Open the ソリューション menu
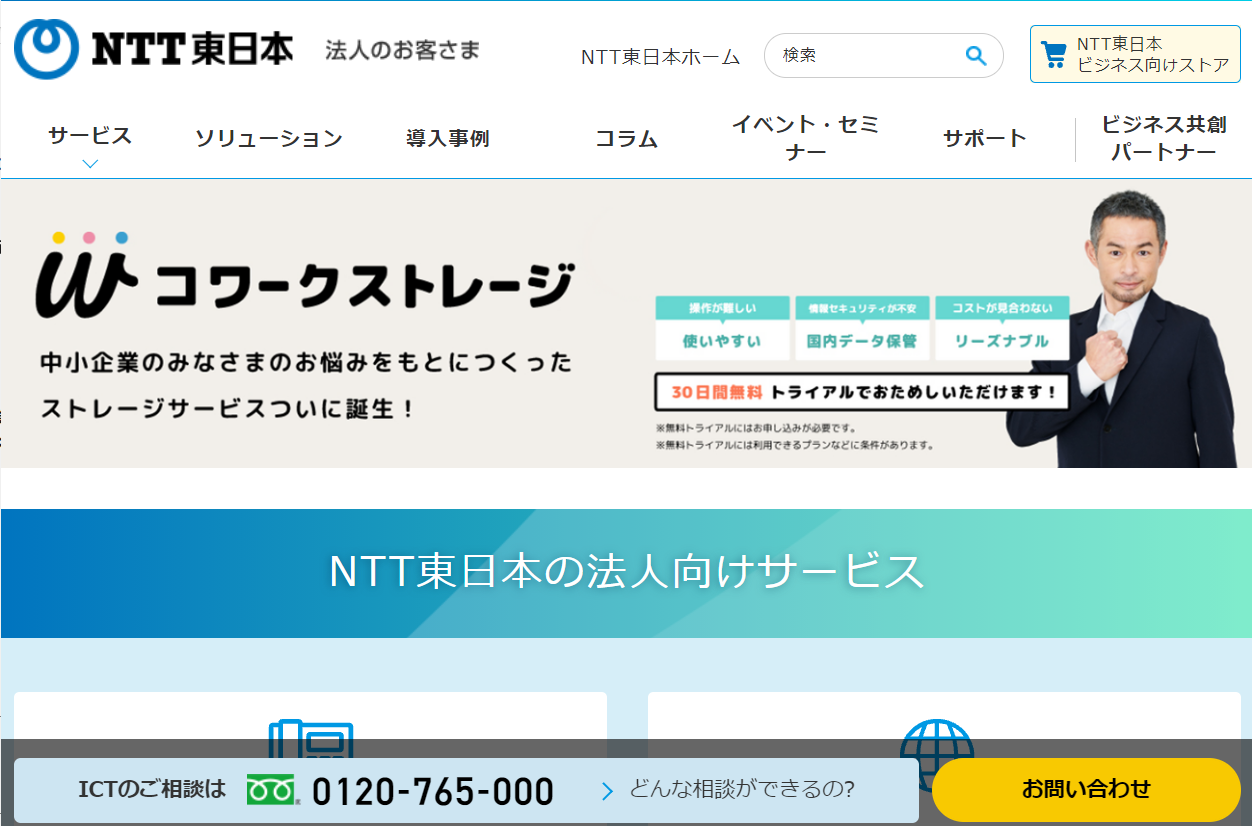The height and width of the screenshot is (826, 1252). pyautogui.click(x=268, y=139)
